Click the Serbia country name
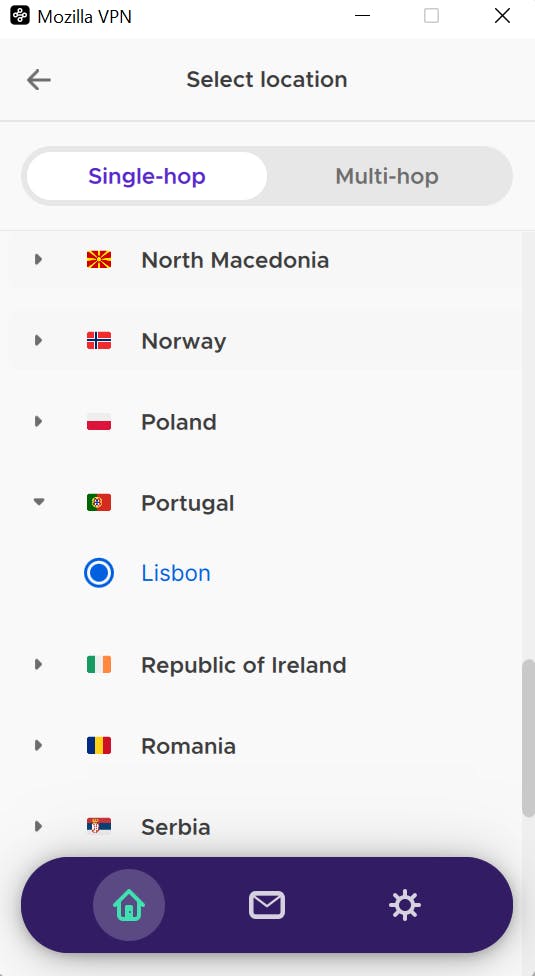The width and height of the screenshot is (535, 976). (x=175, y=827)
